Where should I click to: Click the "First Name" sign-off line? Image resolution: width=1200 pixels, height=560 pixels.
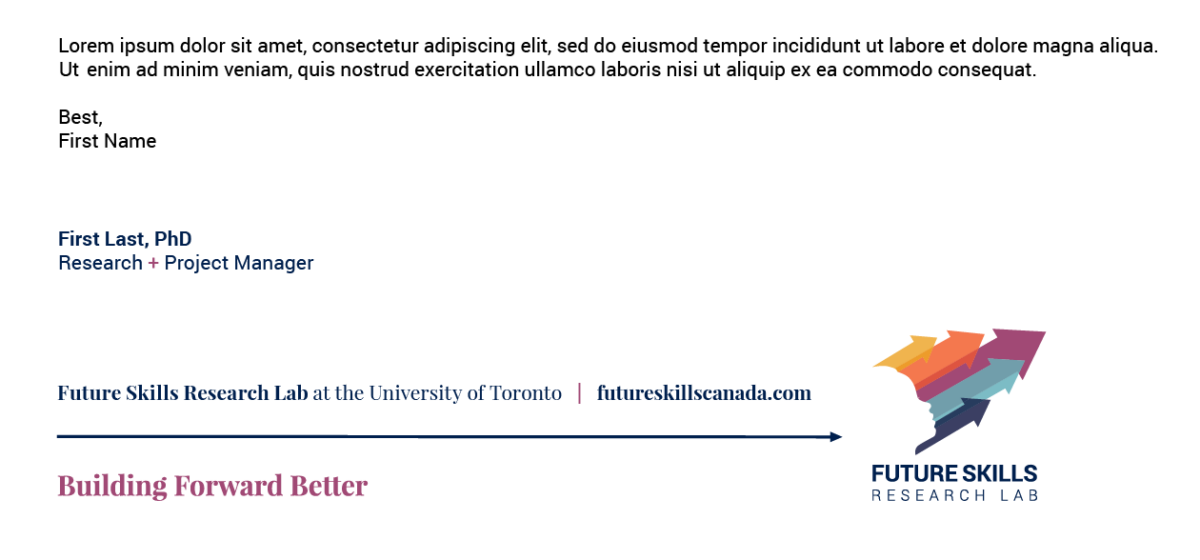click(107, 141)
